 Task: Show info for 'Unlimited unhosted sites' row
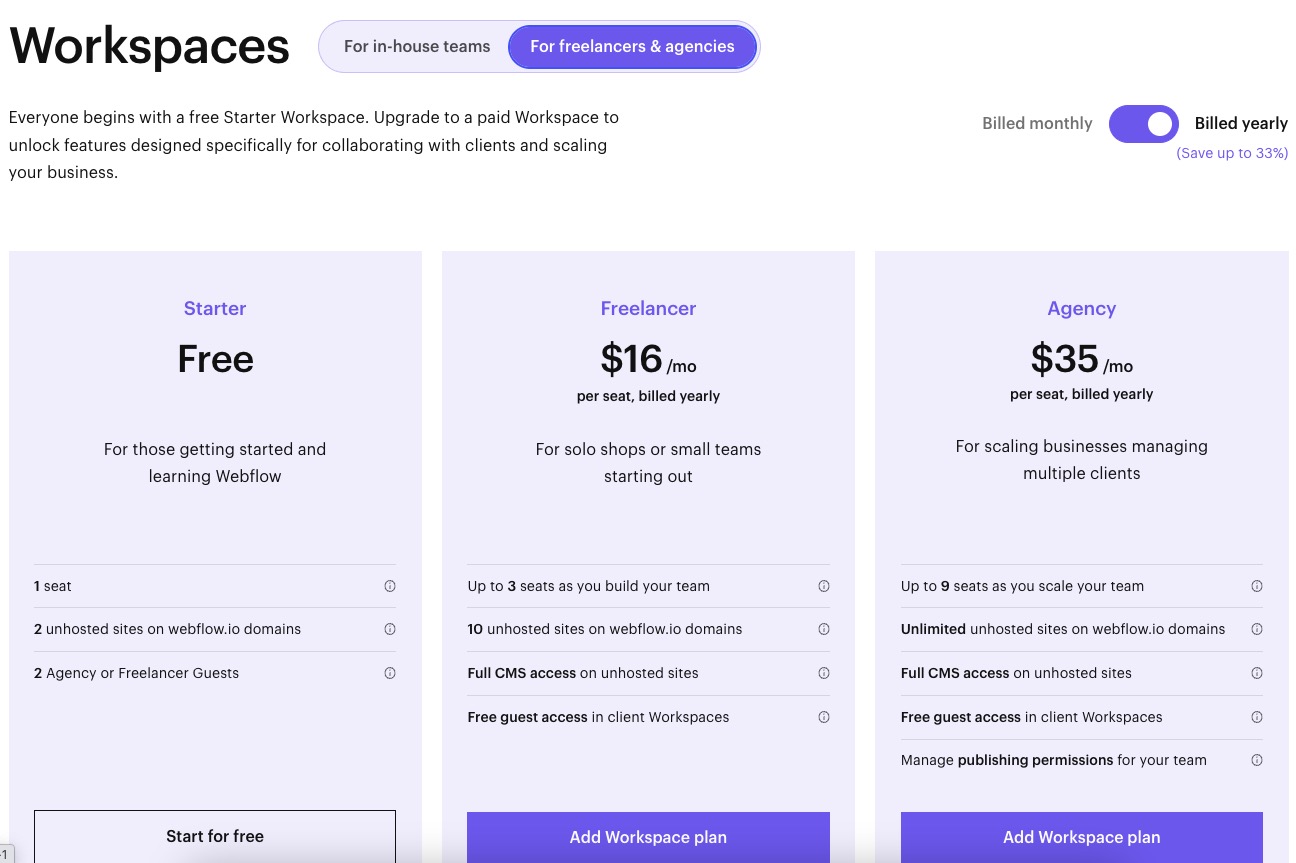1256,629
